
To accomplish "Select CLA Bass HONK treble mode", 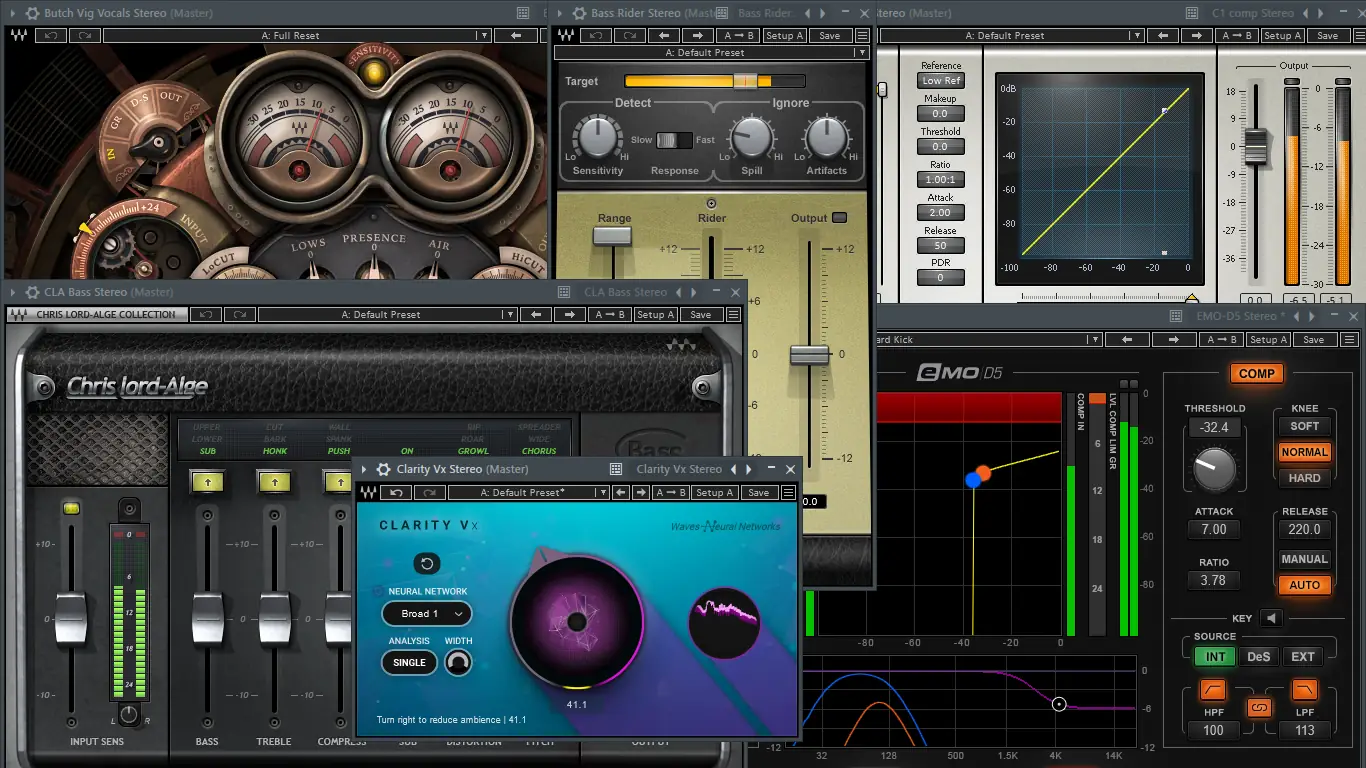I will point(275,451).
